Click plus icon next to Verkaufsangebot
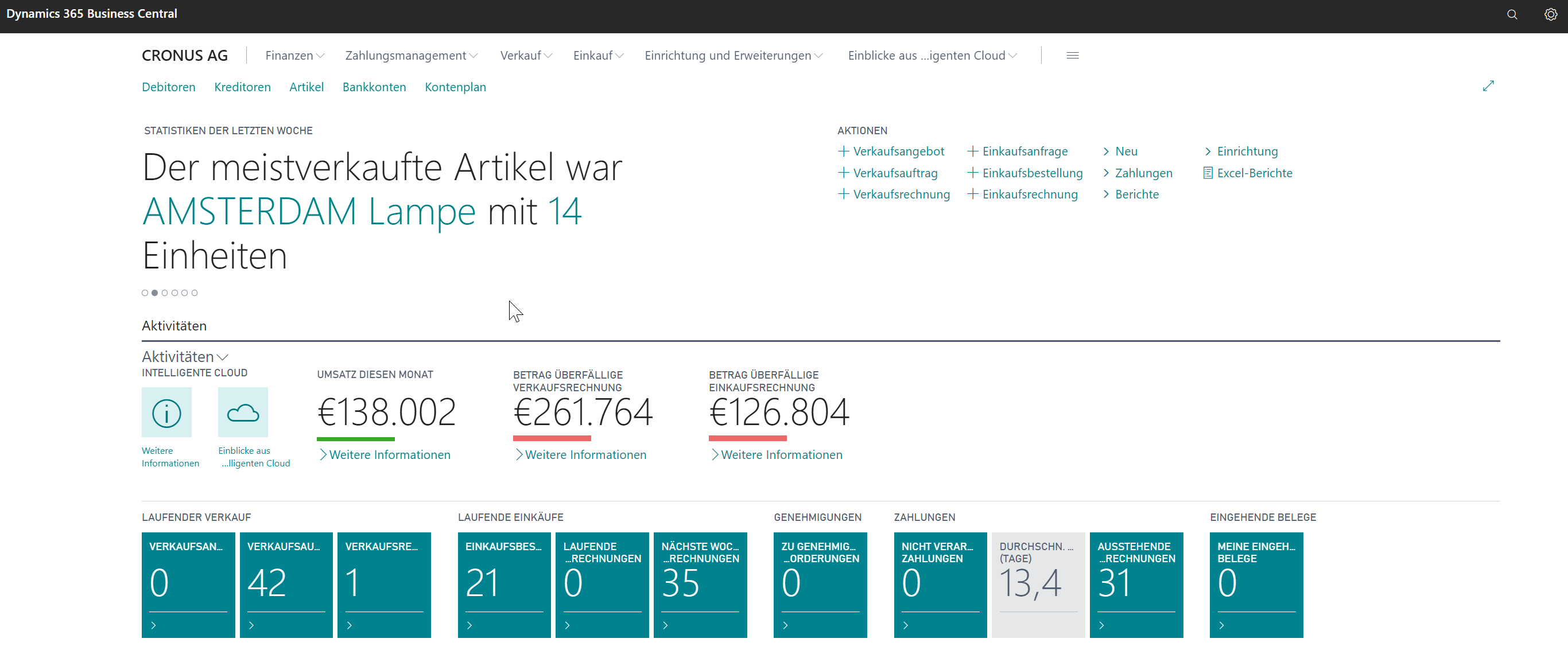 844,151
